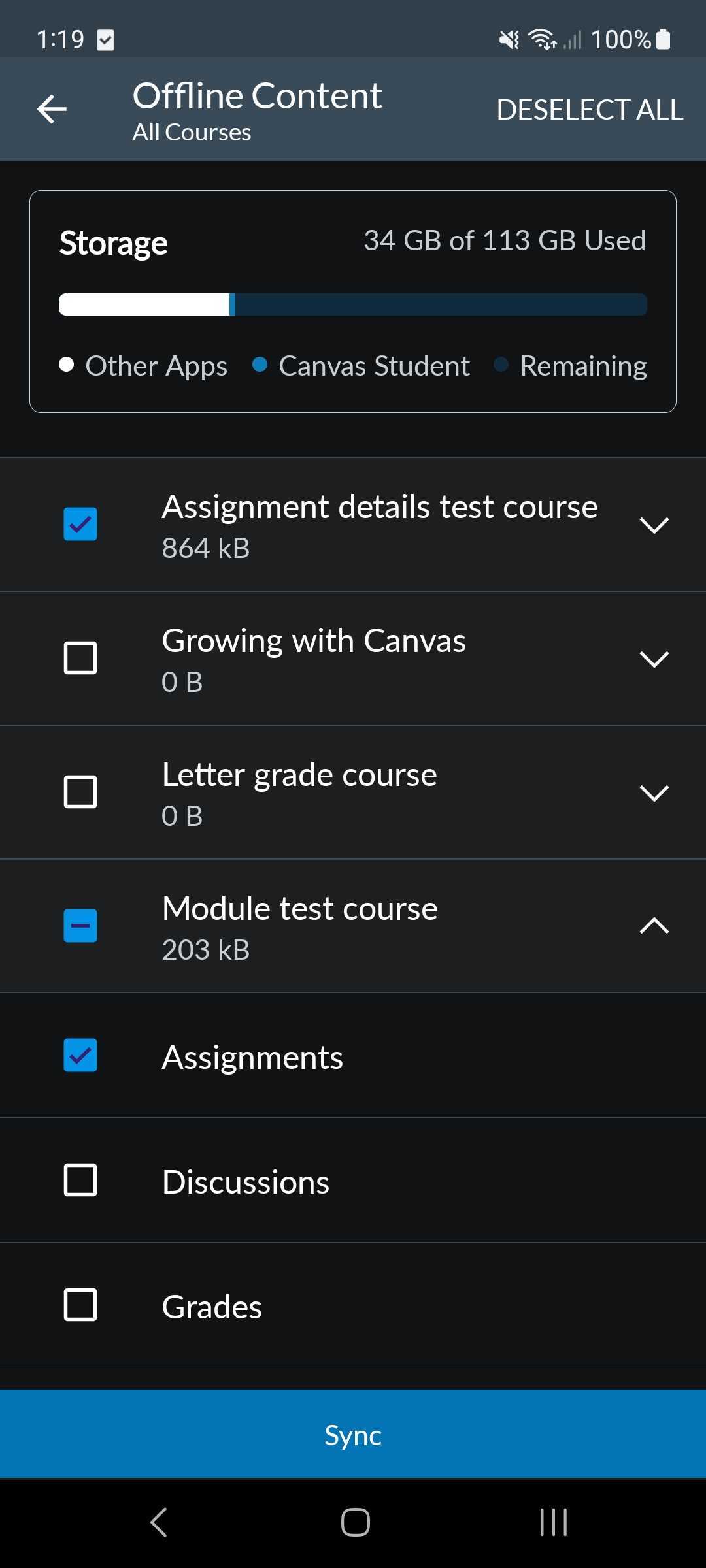Tap the Canvas Student legend label

(x=374, y=366)
